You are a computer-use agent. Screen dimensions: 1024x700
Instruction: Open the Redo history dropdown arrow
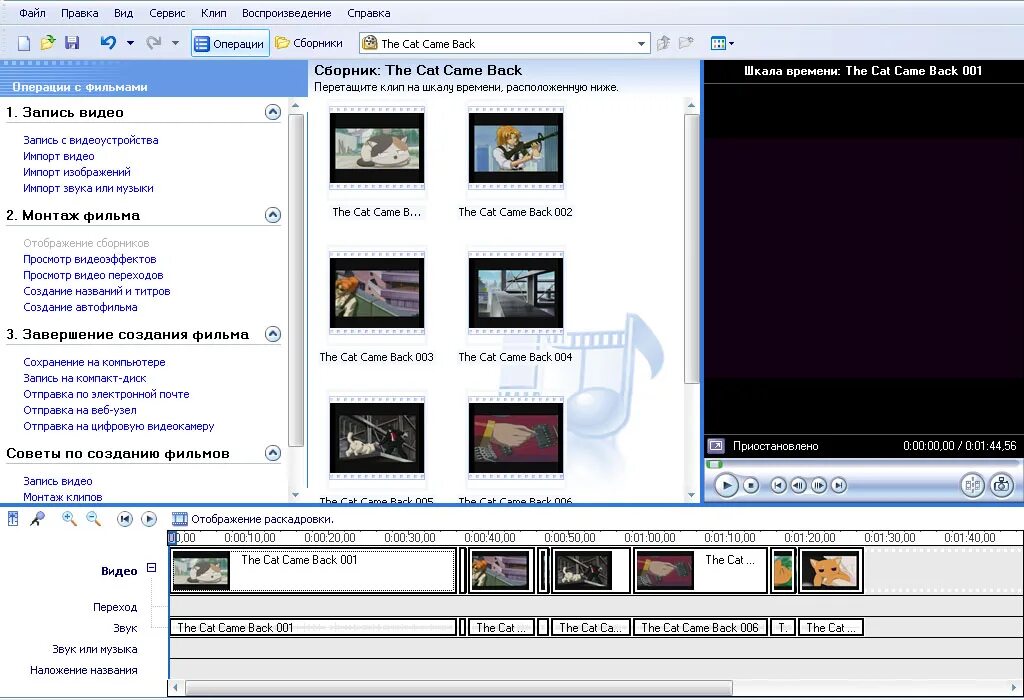[x=175, y=43]
